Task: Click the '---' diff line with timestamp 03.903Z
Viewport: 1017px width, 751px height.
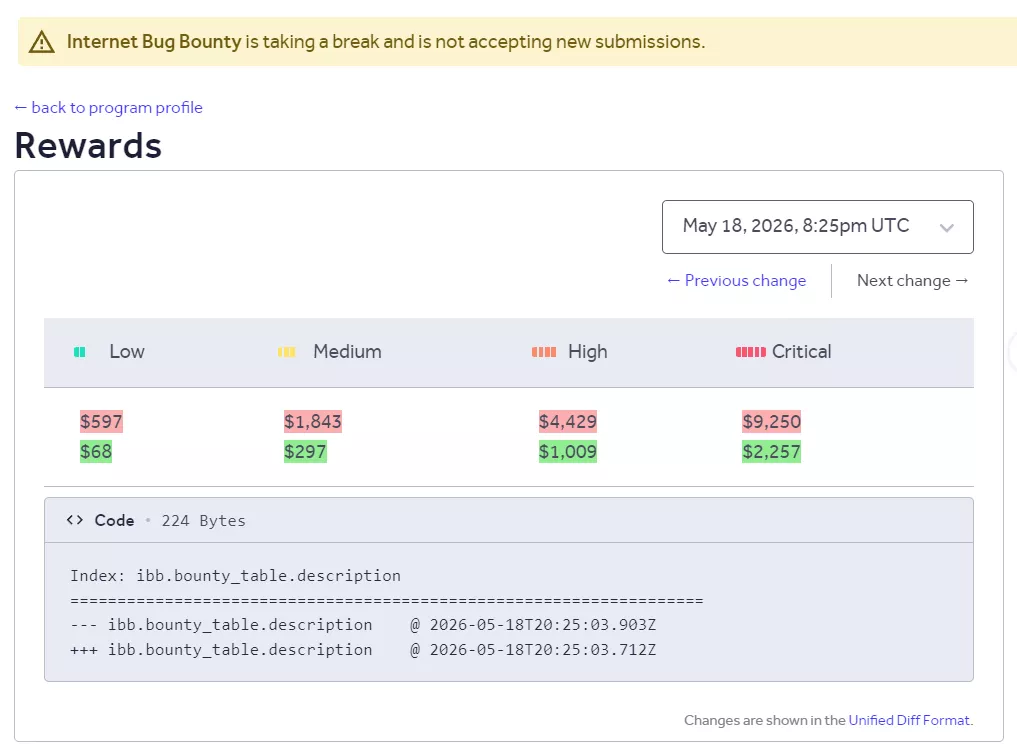Action: coord(363,625)
